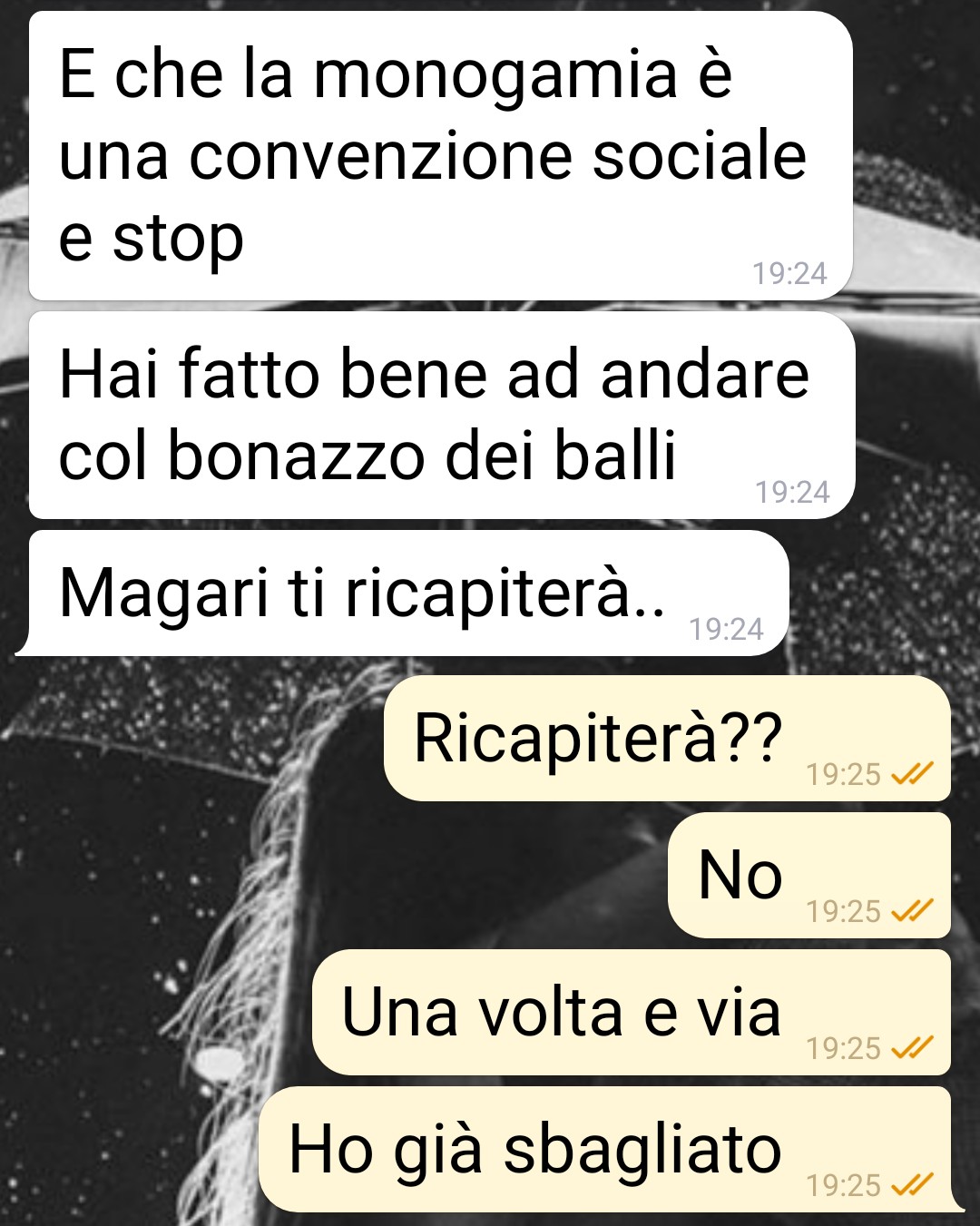
Task: Click the 19:25 timestamp on 'Una volta e via'
Action: pyautogui.click(x=843, y=1048)
